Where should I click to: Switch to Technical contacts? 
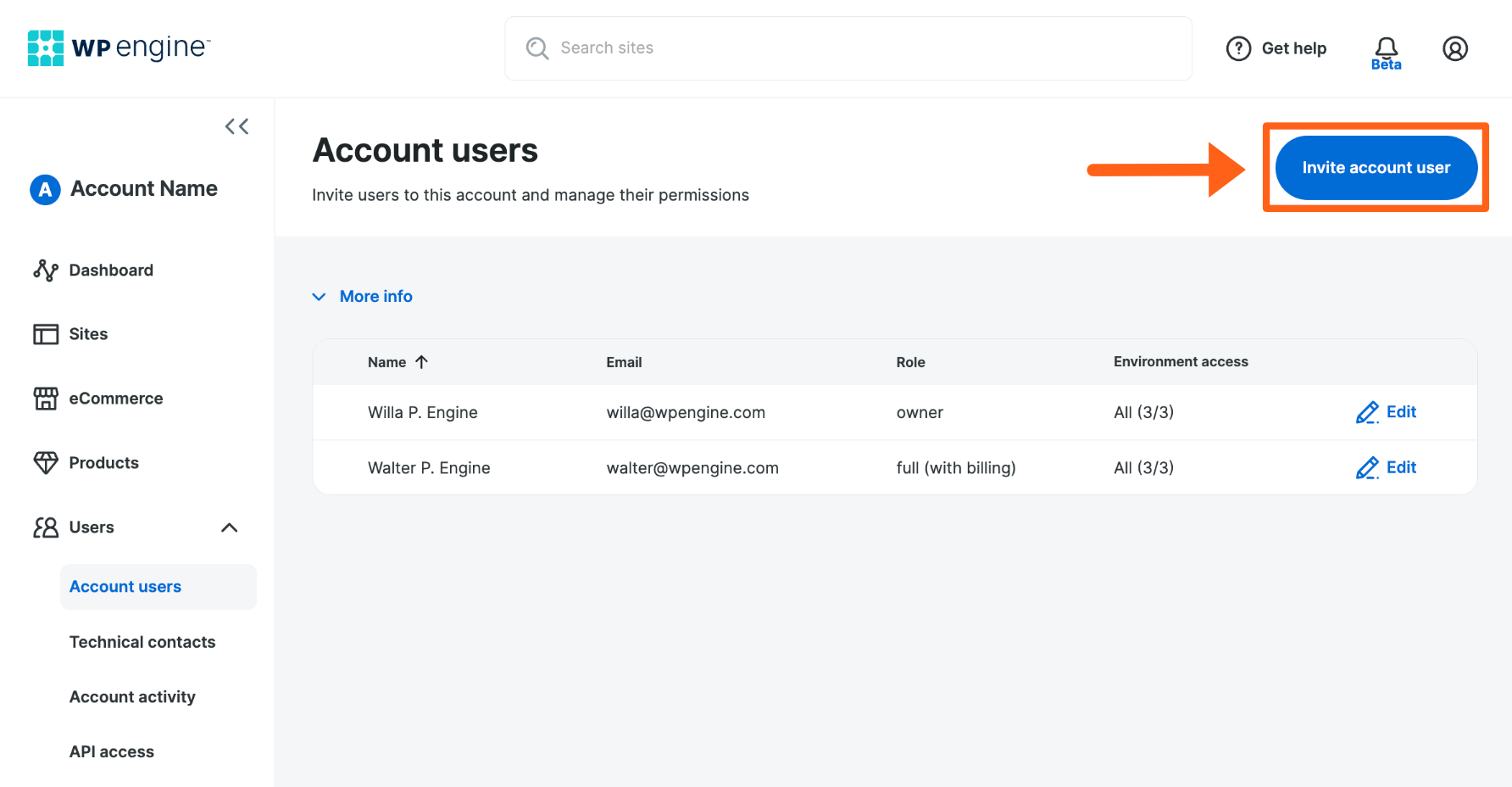(142, 642)
